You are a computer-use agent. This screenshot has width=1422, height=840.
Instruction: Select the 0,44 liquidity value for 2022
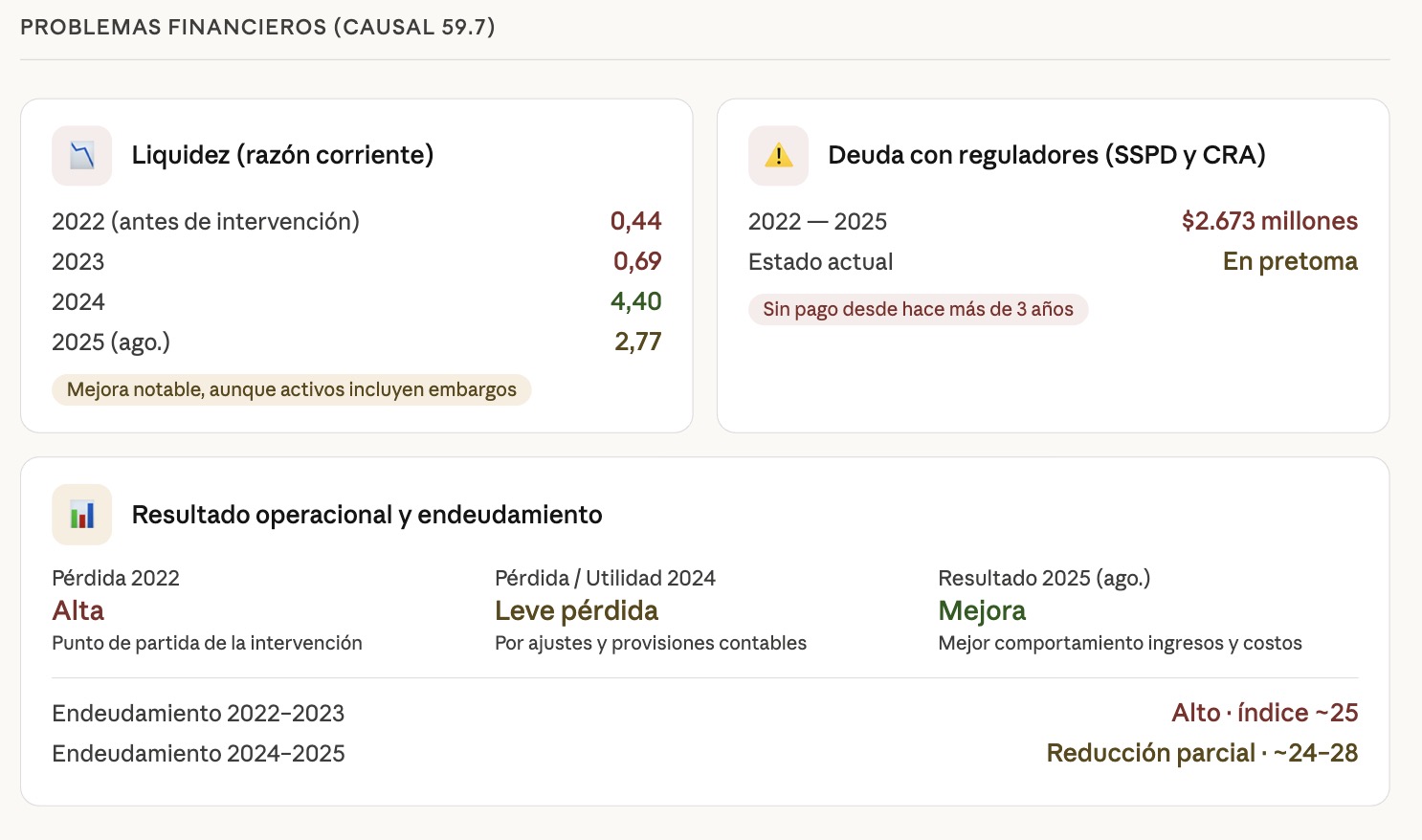(635, 221)
